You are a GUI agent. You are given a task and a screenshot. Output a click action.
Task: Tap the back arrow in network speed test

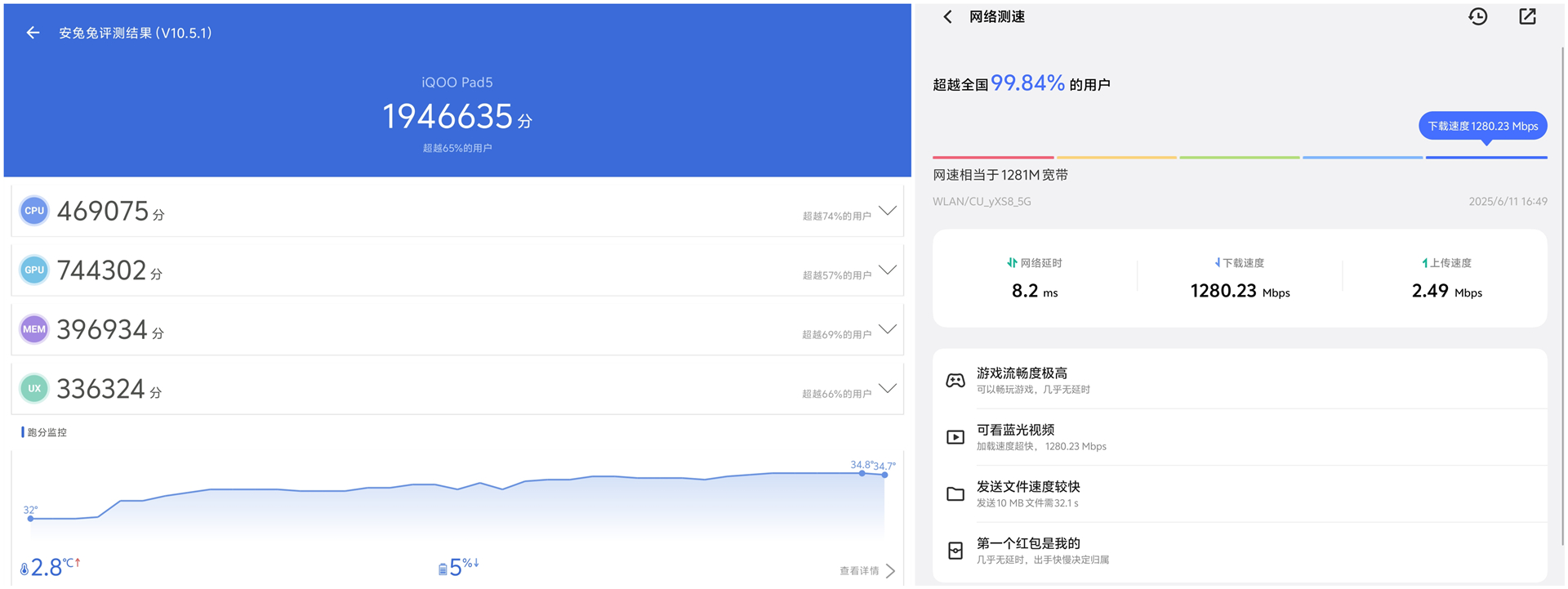(947, 17)
